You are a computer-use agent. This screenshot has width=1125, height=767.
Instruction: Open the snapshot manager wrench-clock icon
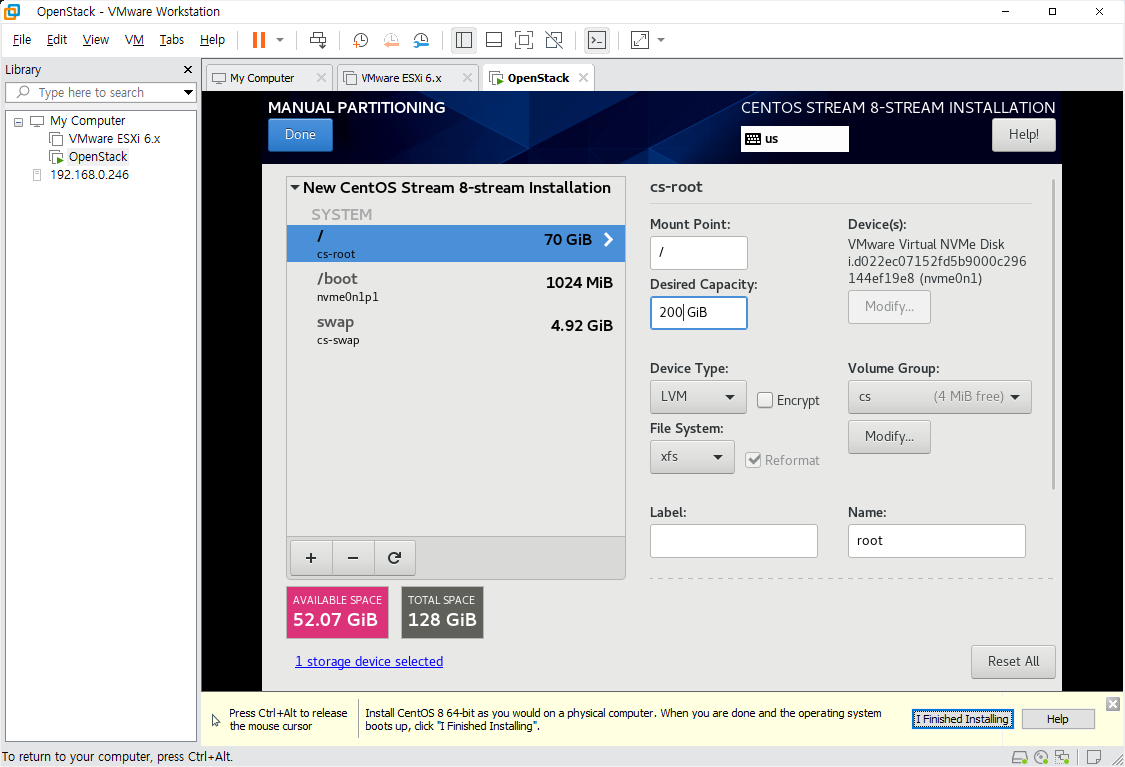tap(421, 40)
